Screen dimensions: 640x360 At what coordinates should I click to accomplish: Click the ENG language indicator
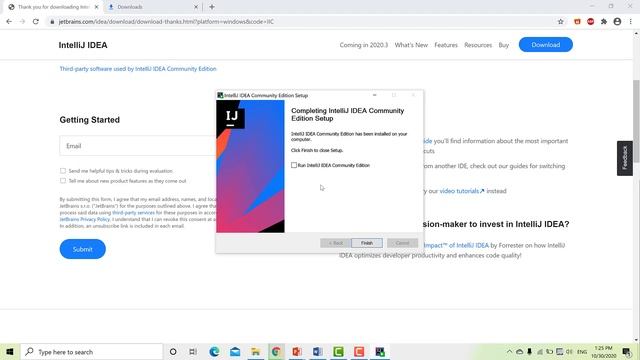point(582,351)
